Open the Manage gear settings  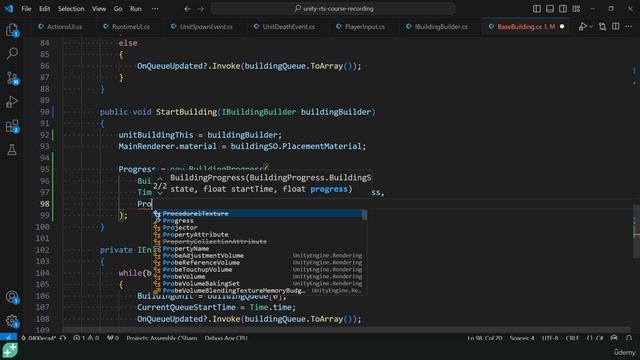(12, 321)
